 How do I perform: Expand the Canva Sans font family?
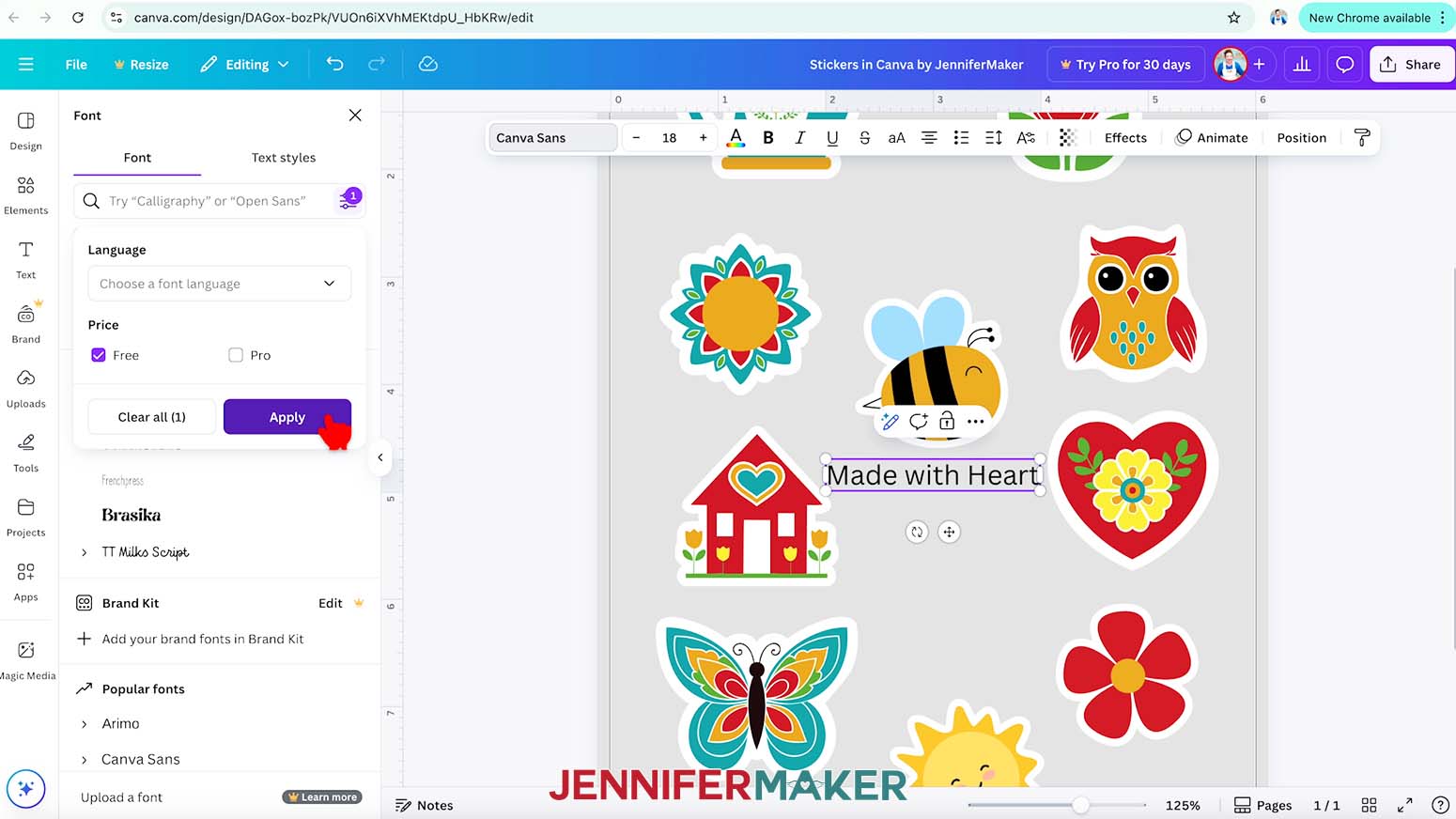pos(84,760)
